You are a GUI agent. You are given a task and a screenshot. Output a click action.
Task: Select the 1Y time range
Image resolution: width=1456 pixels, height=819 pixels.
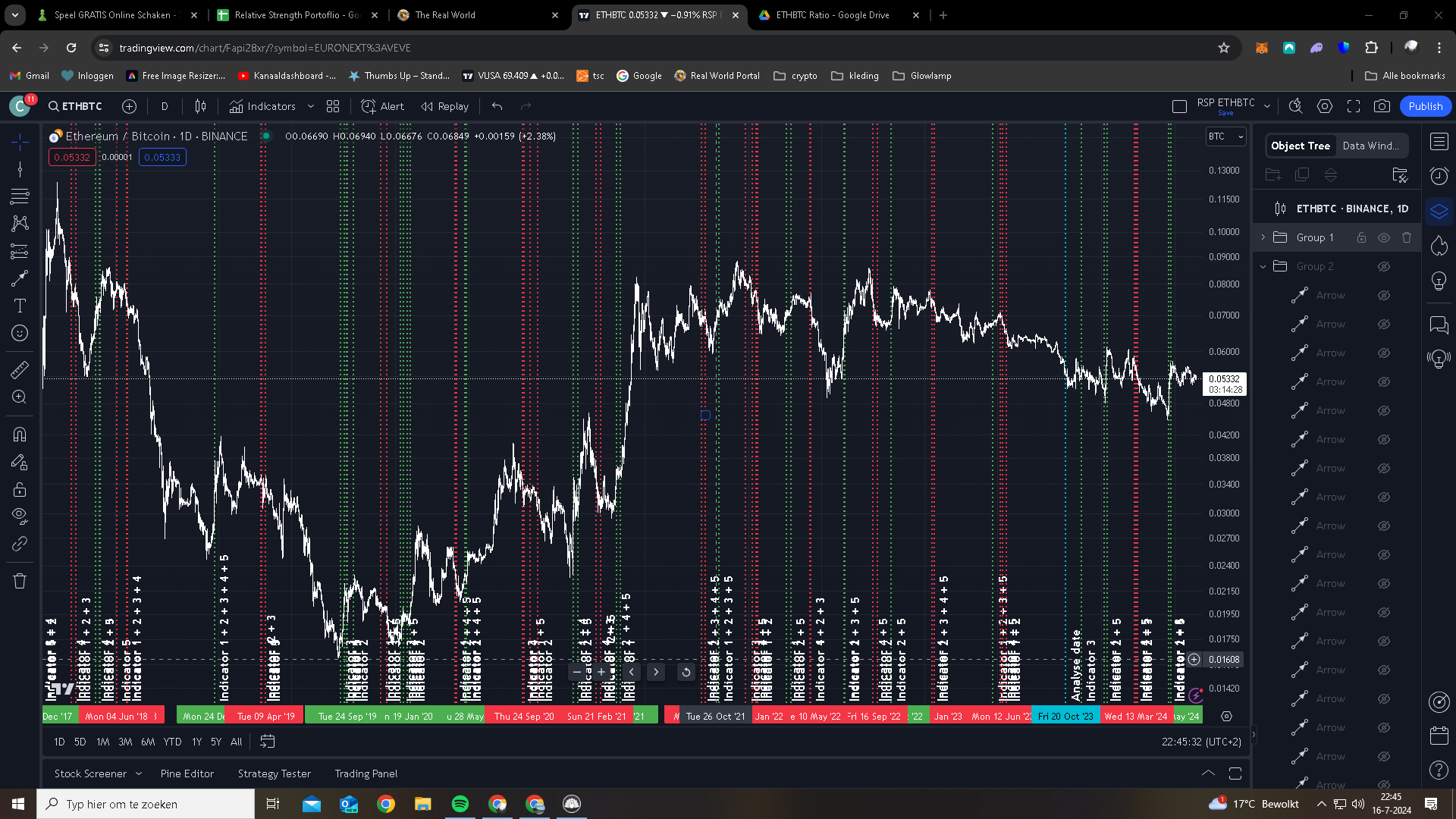click(196, 742)
